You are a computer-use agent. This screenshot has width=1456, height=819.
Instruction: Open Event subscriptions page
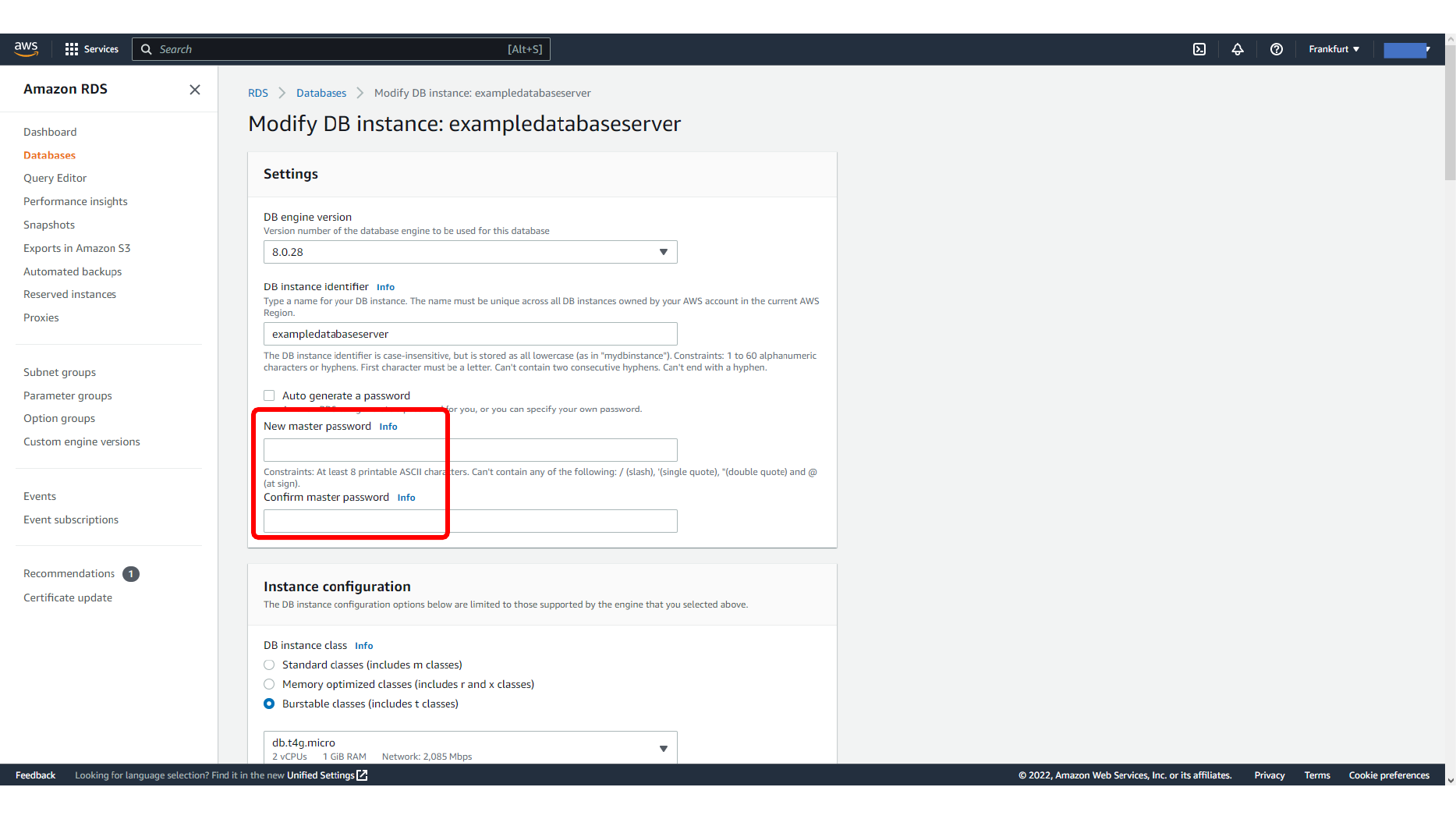(x=71, y=519)
